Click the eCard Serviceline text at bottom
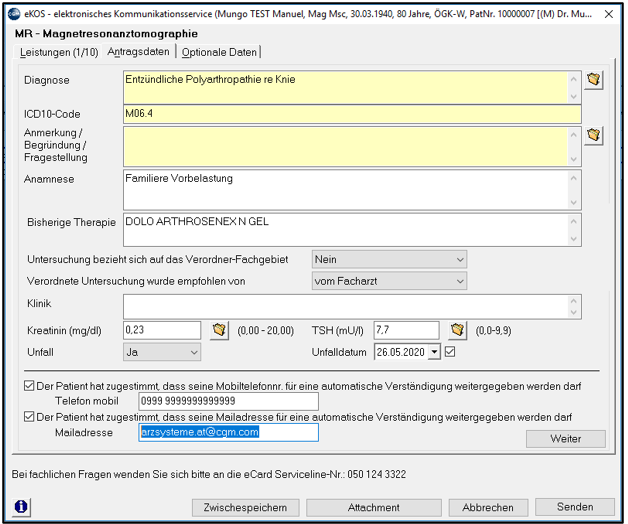The image size is (628, 524). click(x=209, y=474)
